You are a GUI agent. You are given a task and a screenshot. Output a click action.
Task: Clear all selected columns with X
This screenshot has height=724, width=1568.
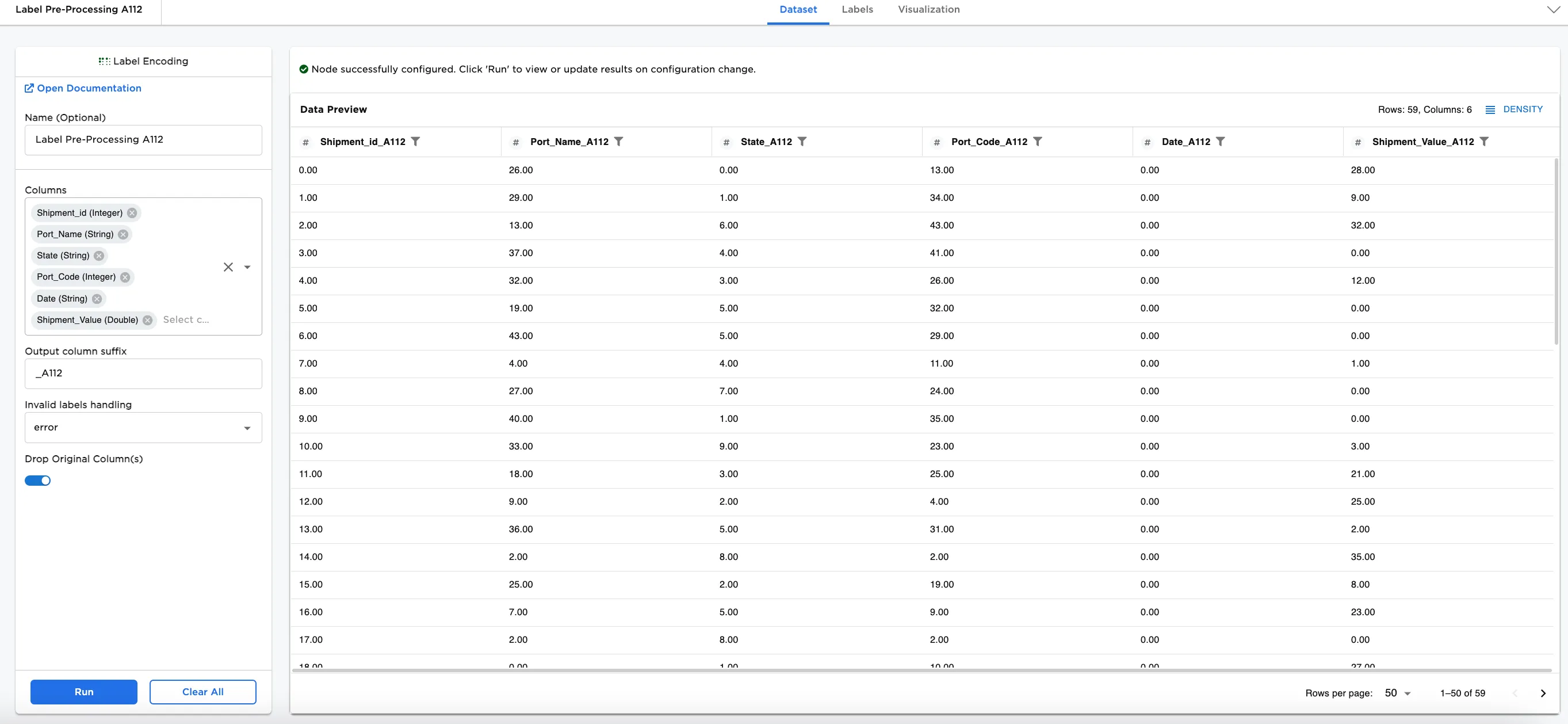[228, 266]
